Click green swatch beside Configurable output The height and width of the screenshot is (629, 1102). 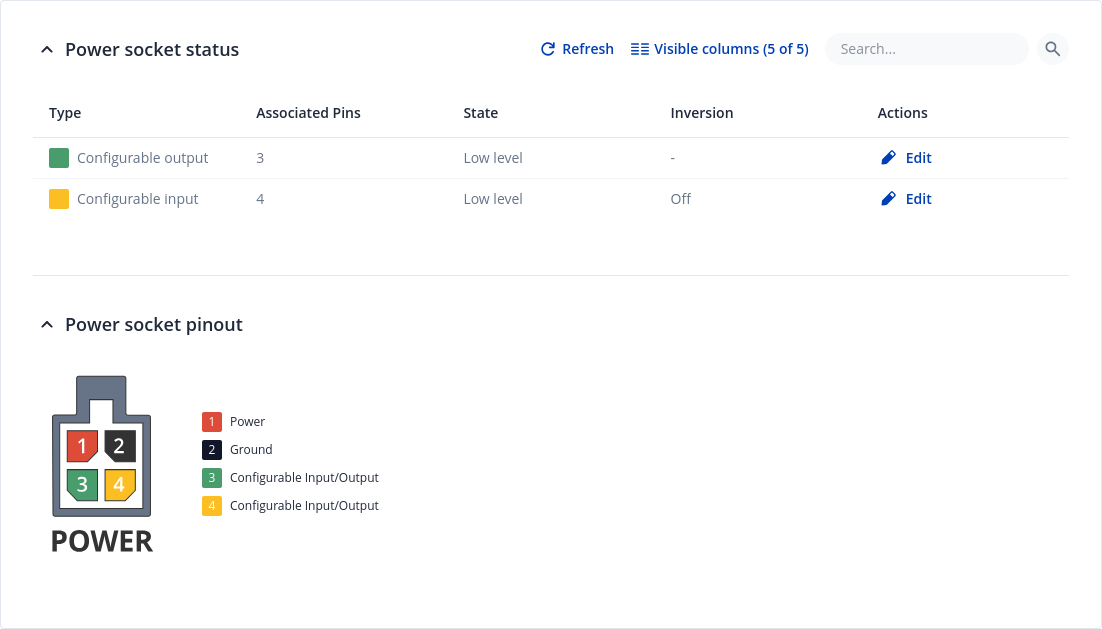click(59, 158)
